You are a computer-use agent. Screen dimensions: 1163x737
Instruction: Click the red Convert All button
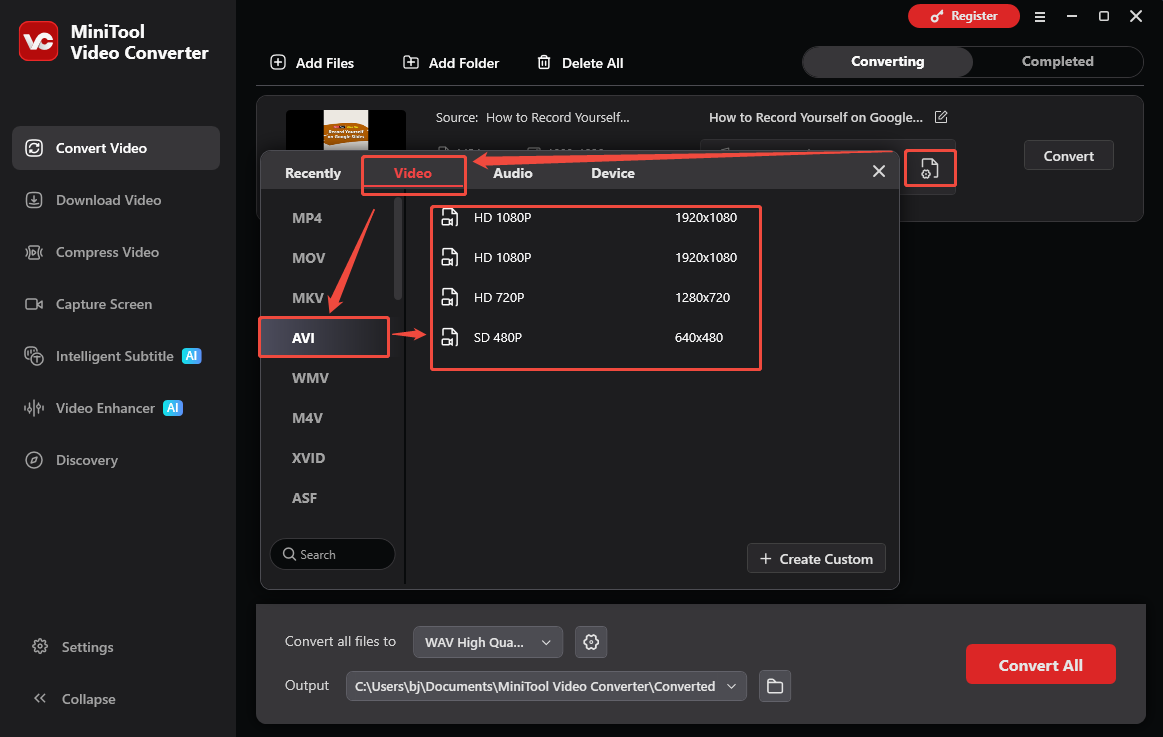(1041, 664)
